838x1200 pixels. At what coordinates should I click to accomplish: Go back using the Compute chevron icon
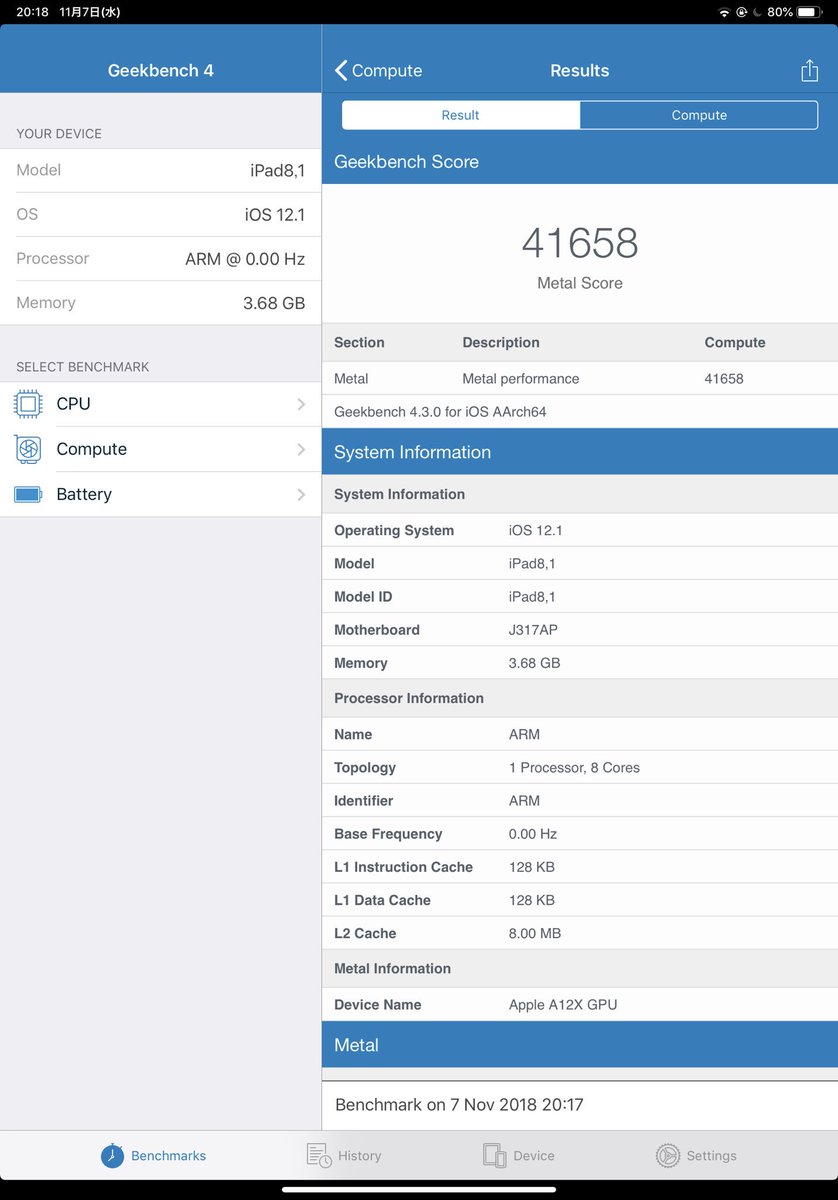[341, 70]
